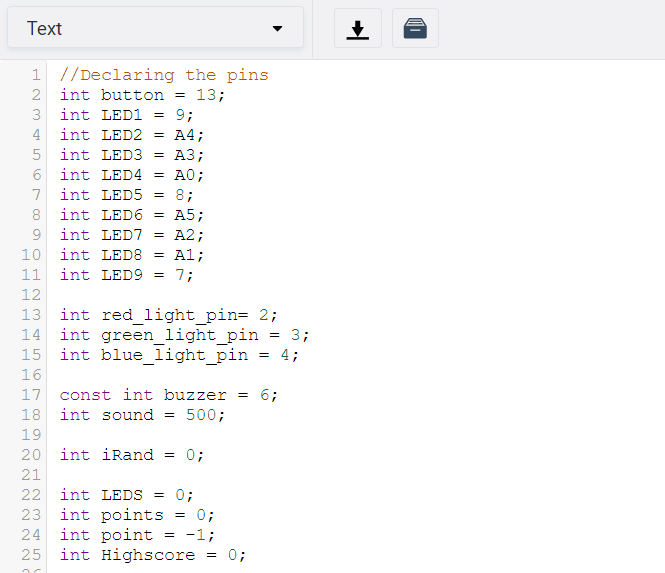Click the dropdown arrow beside Text

[x=277, y=29]
